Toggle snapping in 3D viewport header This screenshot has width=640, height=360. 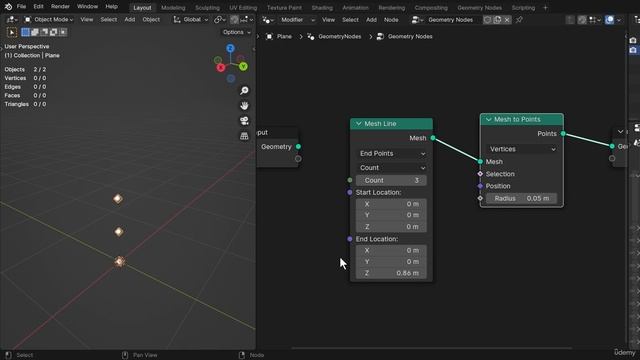(x=234, y=20)
